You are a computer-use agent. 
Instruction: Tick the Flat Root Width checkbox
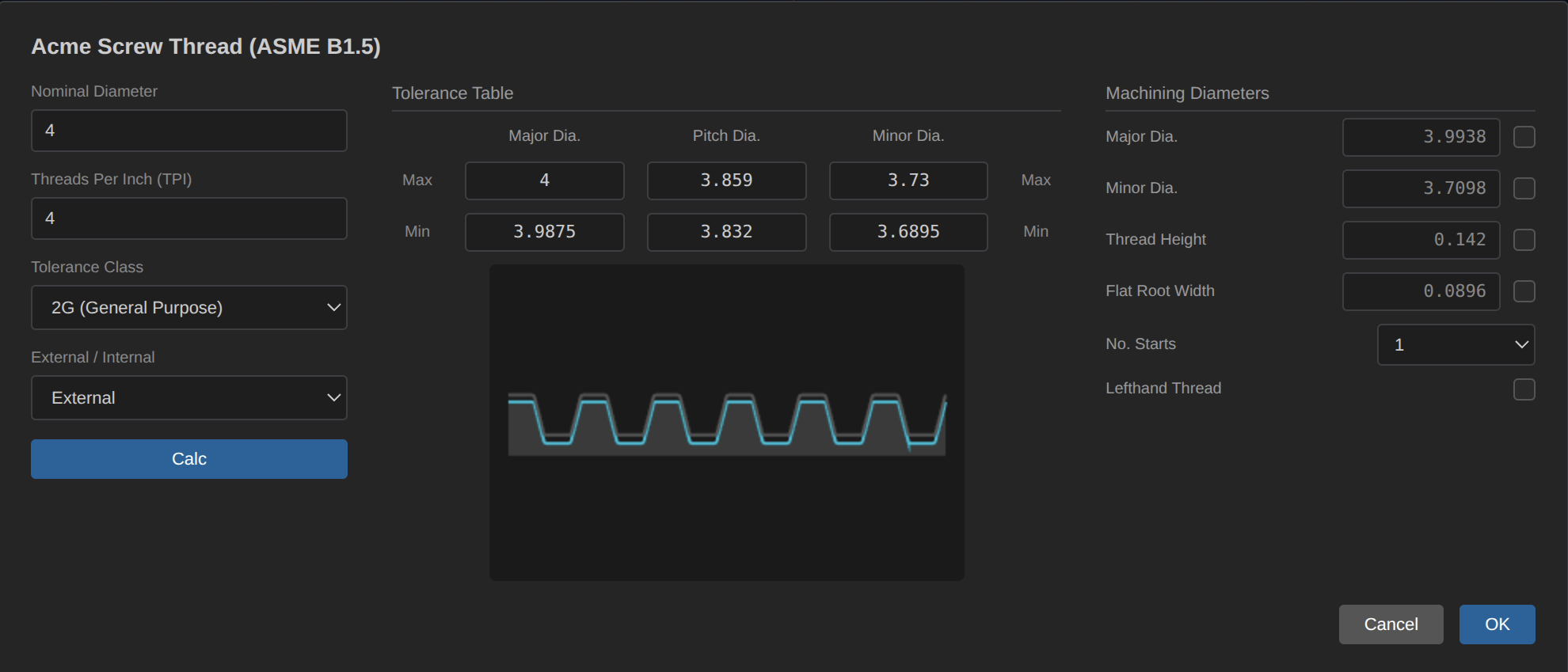1524,291
